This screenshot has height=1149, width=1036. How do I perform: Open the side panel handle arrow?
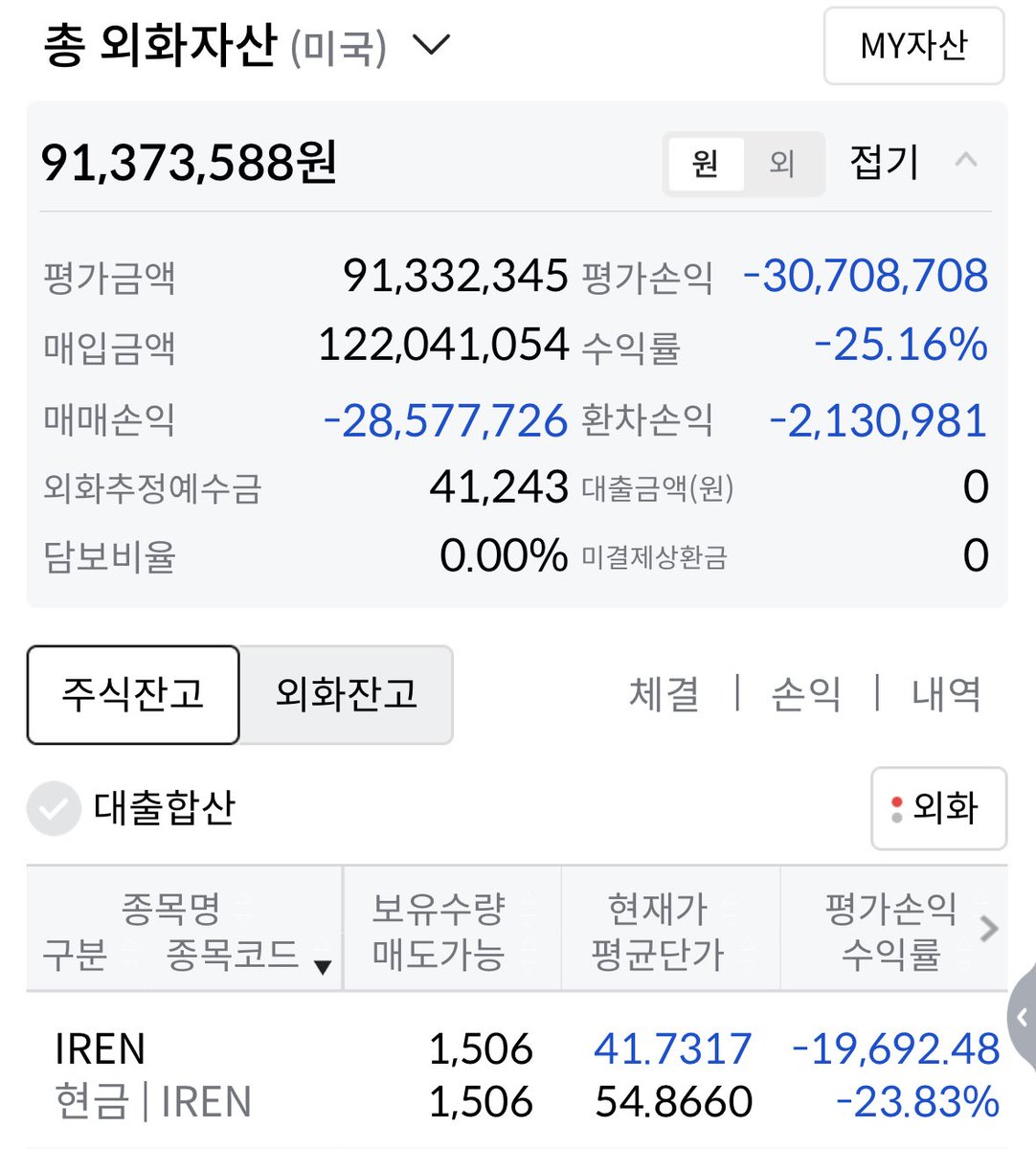click(x=1023, y=1018)
